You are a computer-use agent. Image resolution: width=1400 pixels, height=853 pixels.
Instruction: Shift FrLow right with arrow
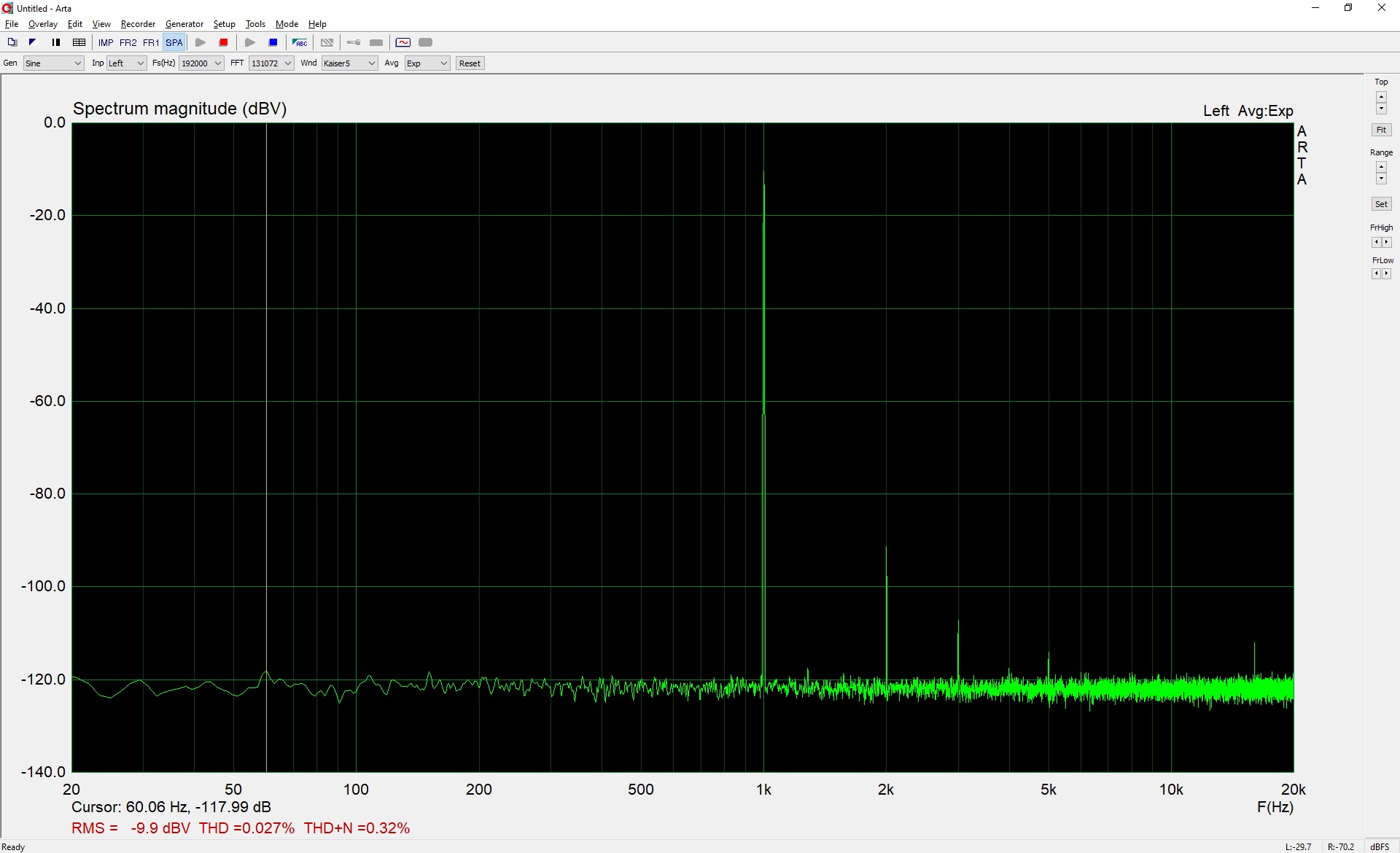[x=1387, y=273]
